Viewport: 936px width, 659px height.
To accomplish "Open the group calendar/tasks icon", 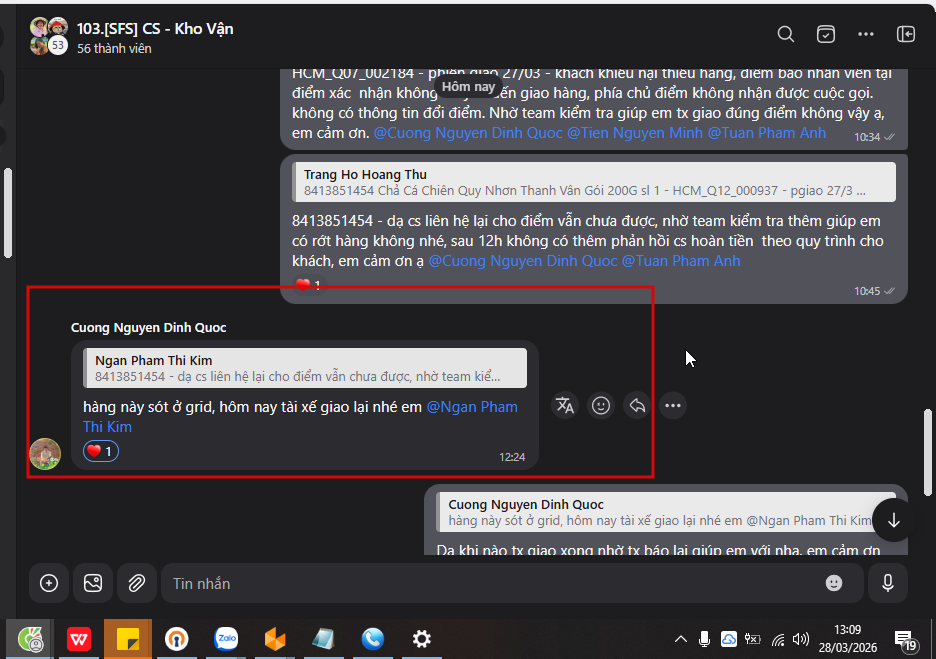I will (x=826, y=35).
